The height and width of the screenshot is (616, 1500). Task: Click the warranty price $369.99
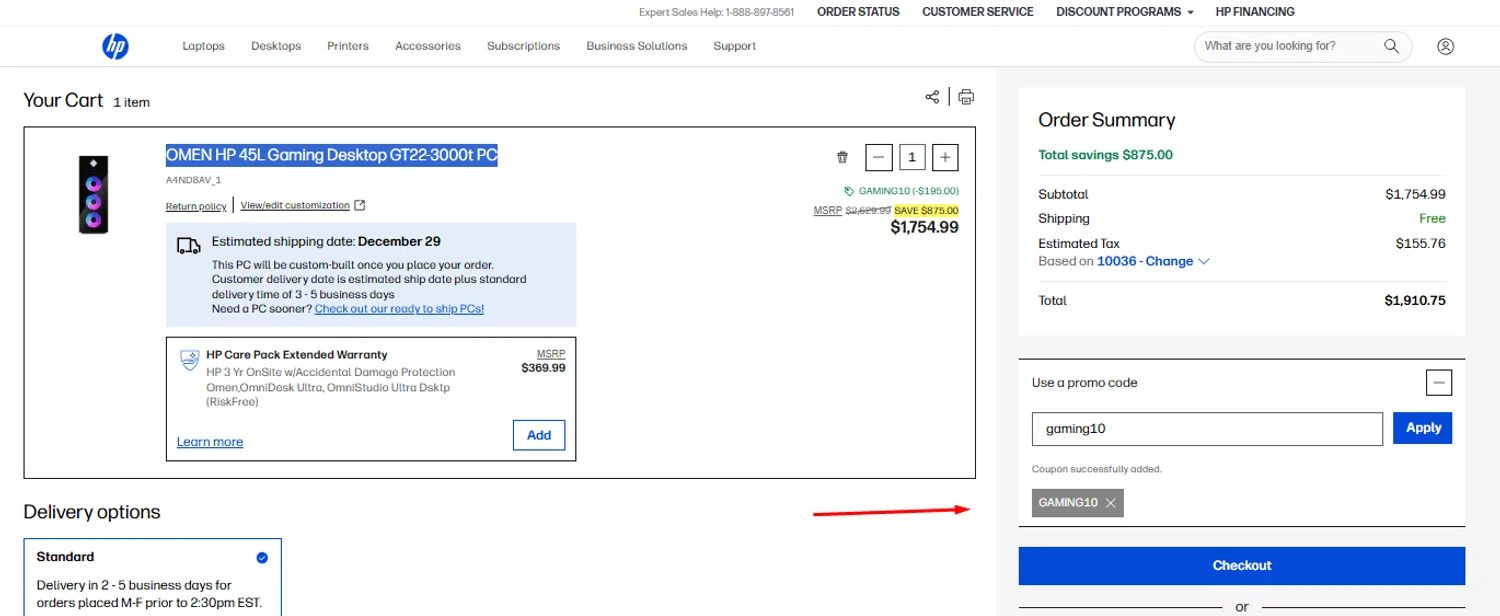543,368
